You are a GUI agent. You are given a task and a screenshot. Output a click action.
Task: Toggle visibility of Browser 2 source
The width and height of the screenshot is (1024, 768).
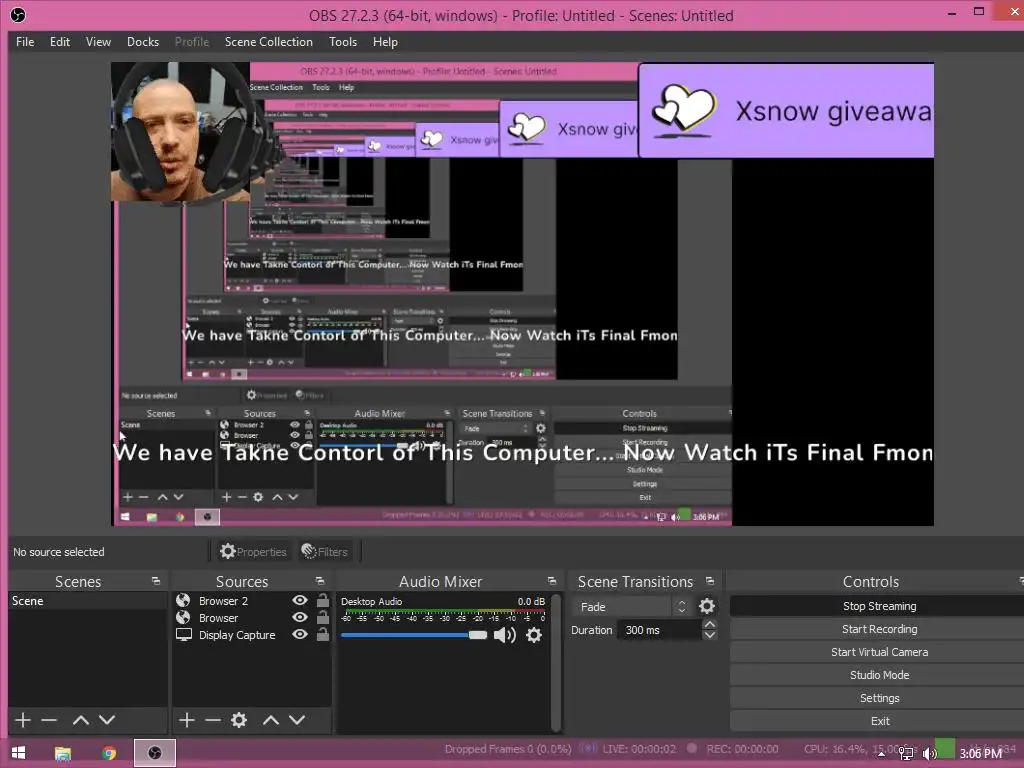point(300,600)
